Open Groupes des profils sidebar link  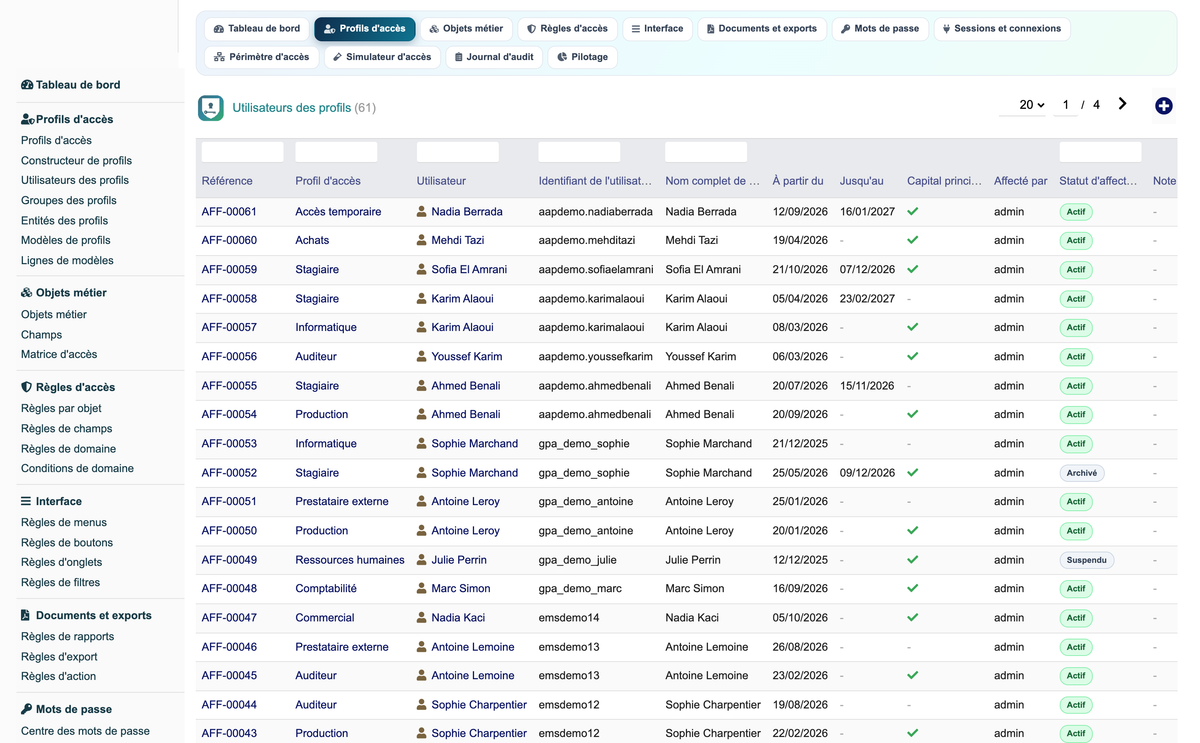(x=69, y=200)
